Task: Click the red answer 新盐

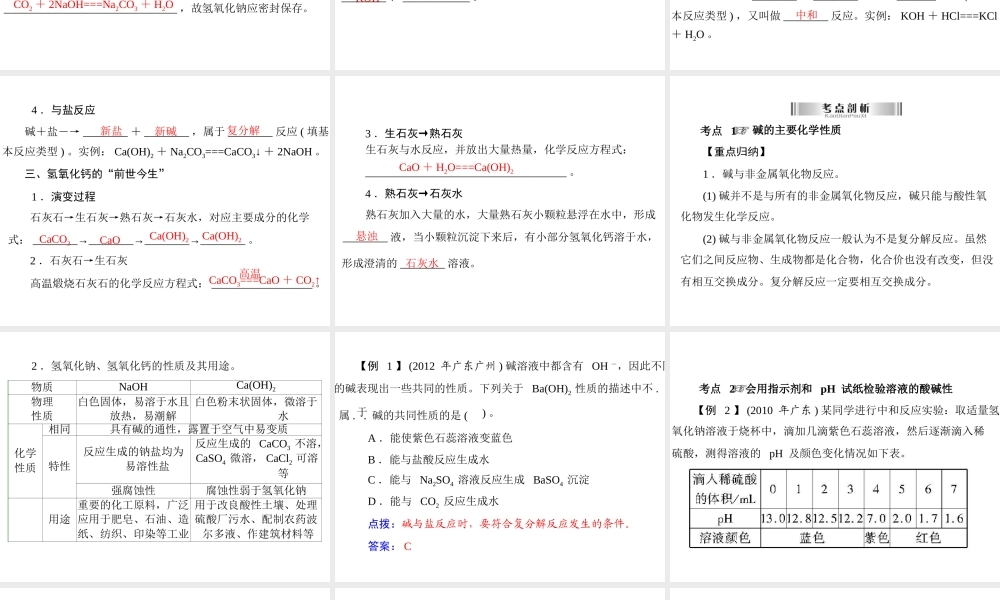Action: [x=110, y=131]
